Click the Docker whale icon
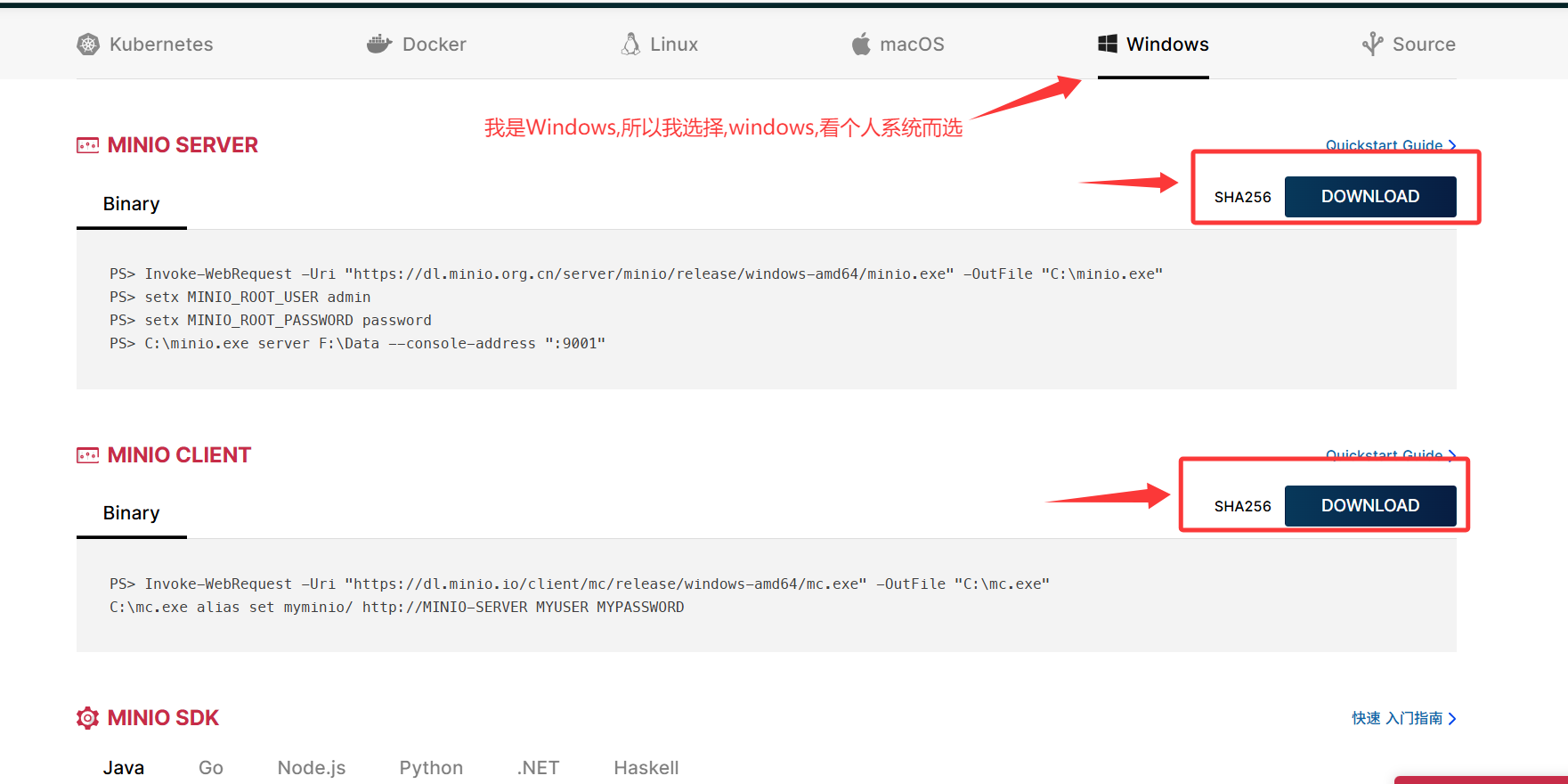This screenshot has height=784, width=1568. click(379, 44)
